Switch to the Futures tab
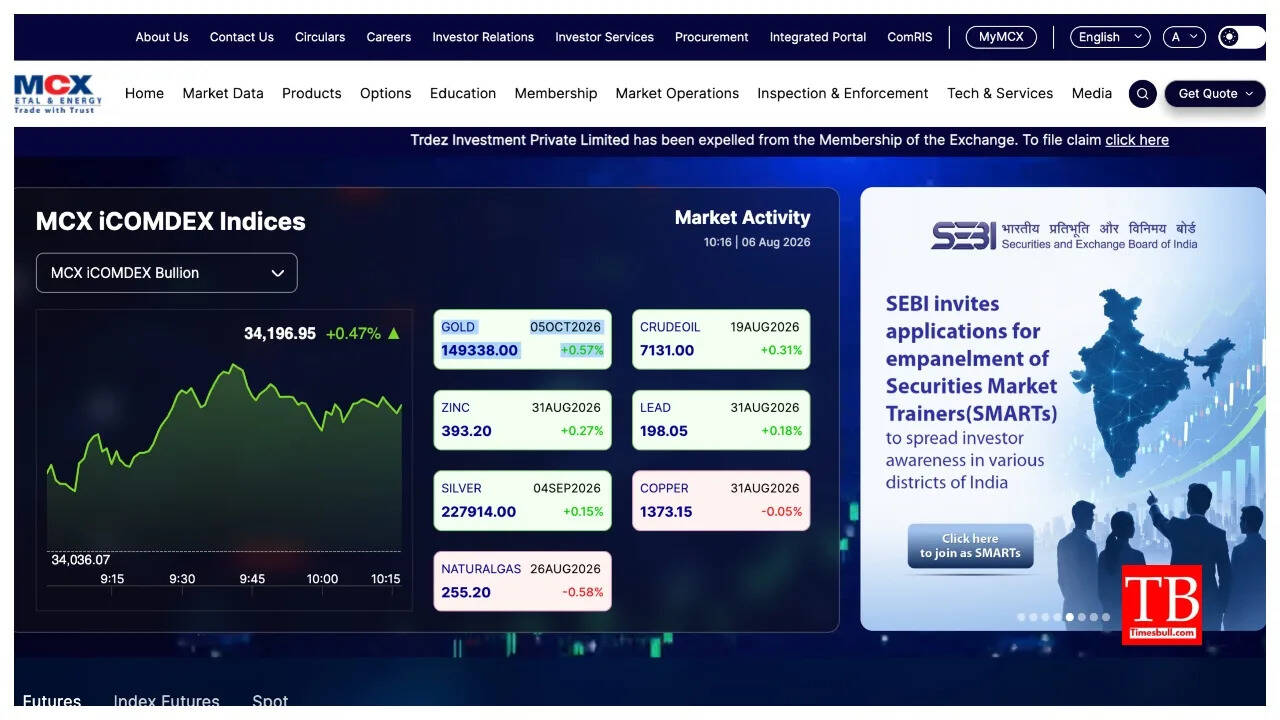This screenshot has height=720, width=1280. coord(52,701)
